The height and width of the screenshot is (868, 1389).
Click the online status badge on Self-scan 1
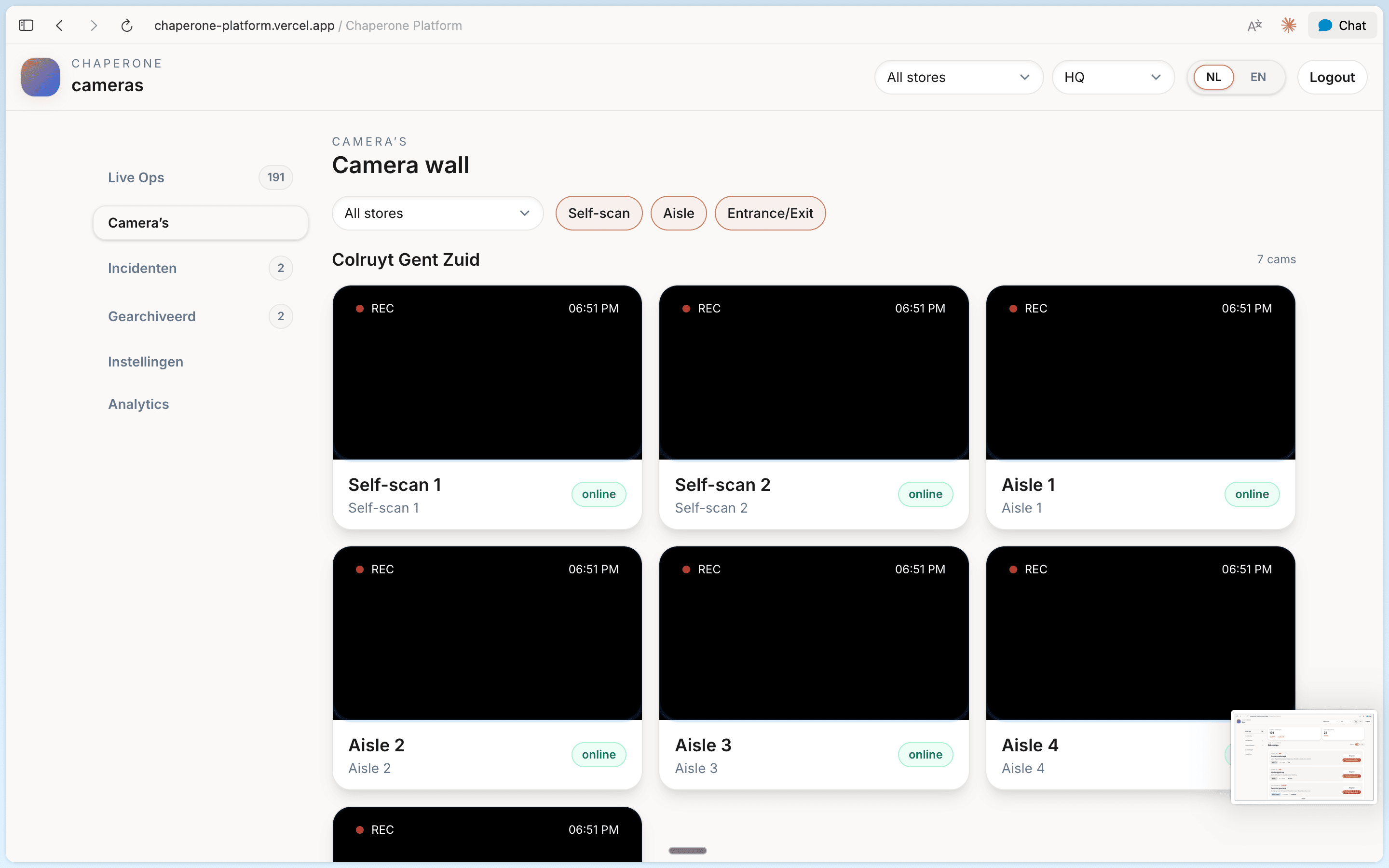tap(598, 494)
